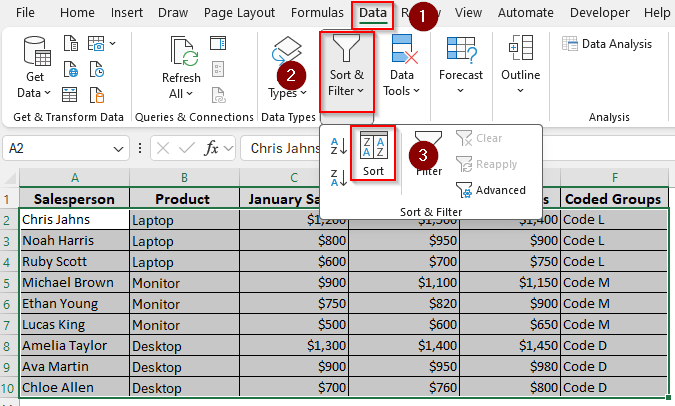Open the Data Tools dropdown
Image resolution: width=675 pixels, height=406 pixels.
pyautogui.click(x=401, y=67)
